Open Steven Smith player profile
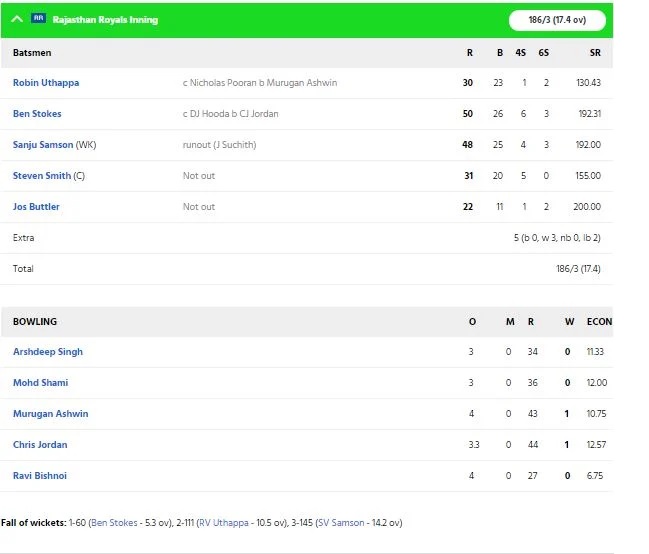The height and width of the screenshot is (554, 649). click(42, 176)
